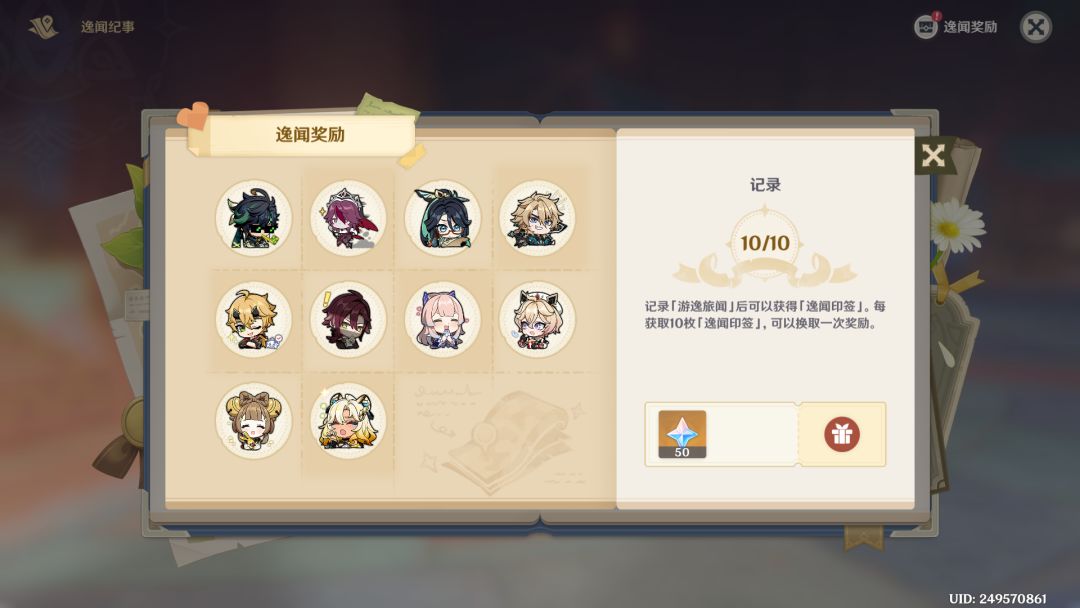The width and height of the screenshot is (1080, 608).
Task: Pick the teal-hat glasses character stamp
Action: coord(443,218)
